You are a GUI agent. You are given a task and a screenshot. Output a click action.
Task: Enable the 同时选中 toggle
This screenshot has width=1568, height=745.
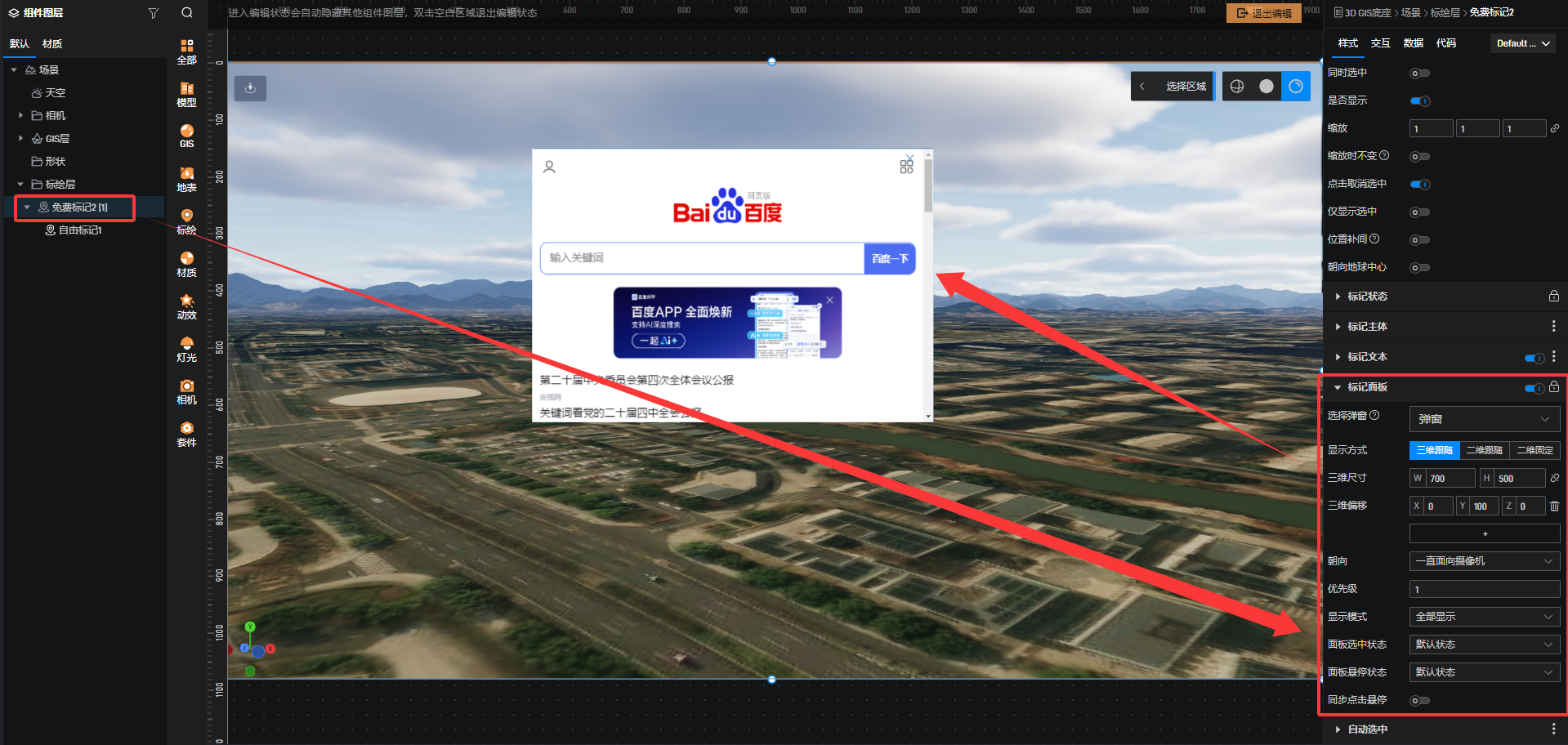pos(1420,74)
